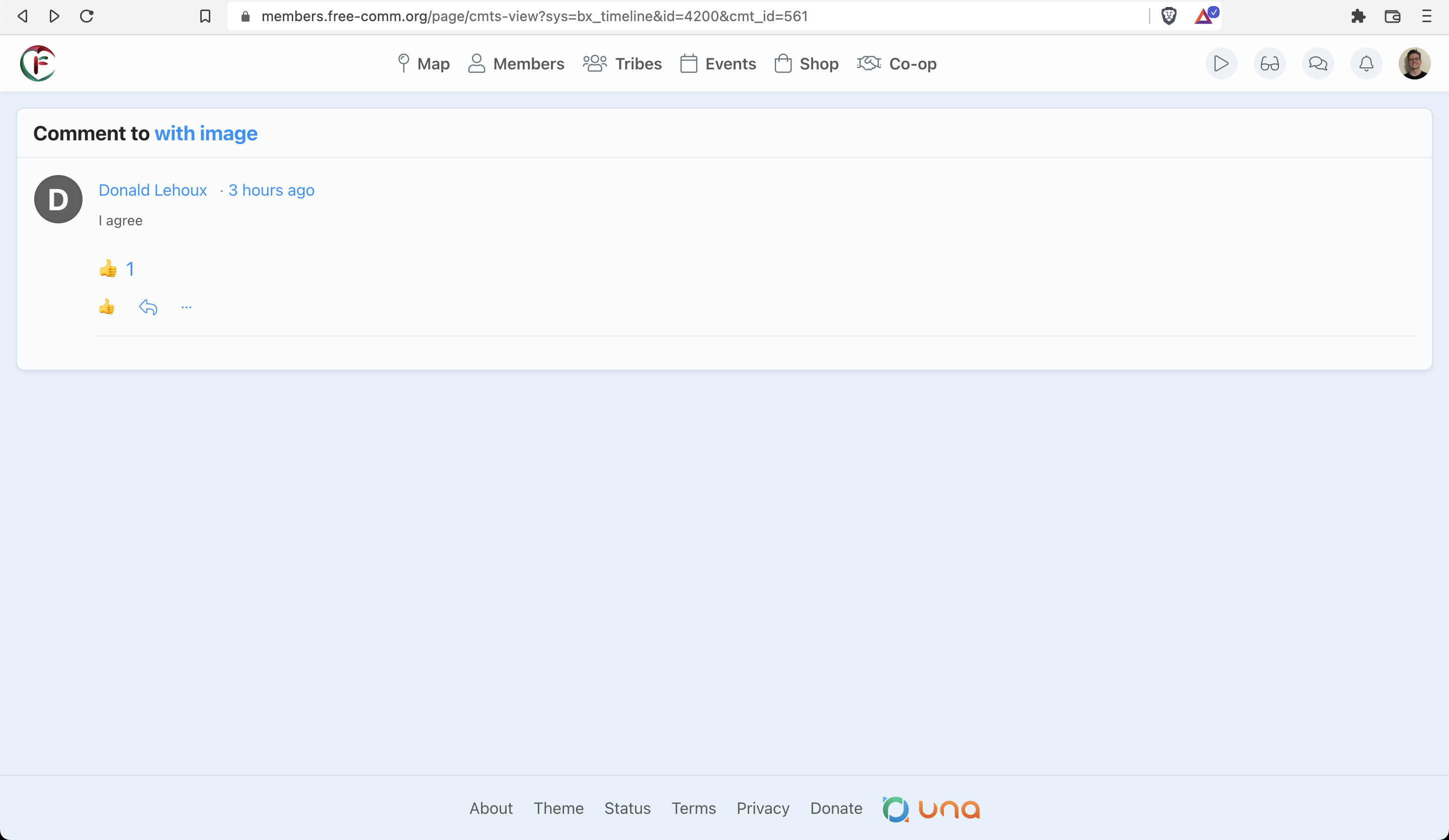View who liked via count 1
Viewport: 1449px width, 840px height.
pyautogui.click(x=130, y=269)
